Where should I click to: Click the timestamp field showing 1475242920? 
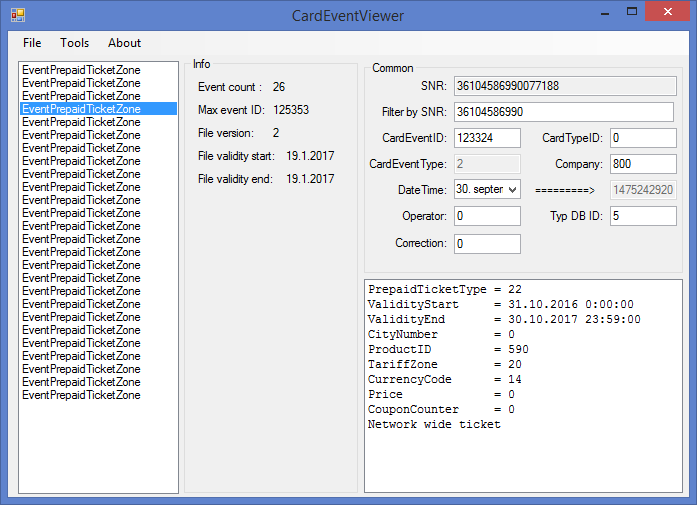pos(643,190)
